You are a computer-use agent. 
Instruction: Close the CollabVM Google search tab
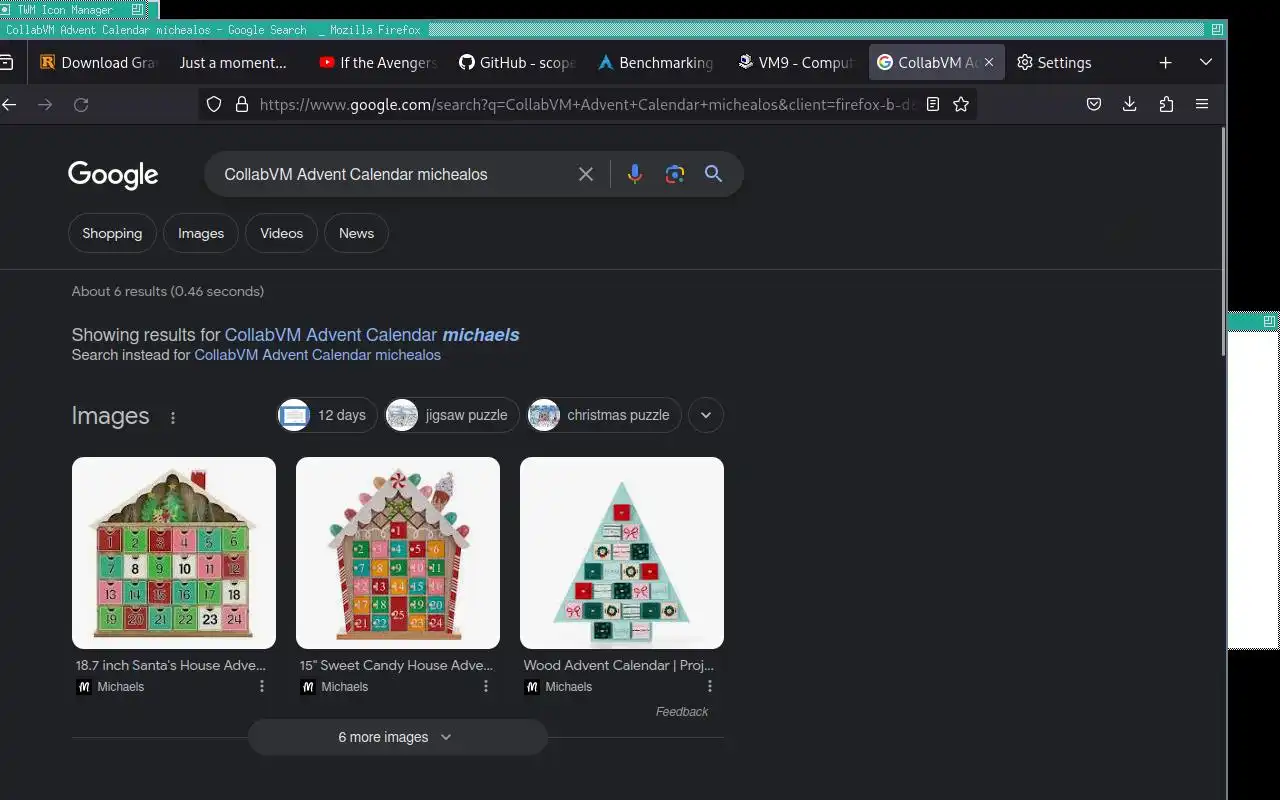coord(989,62)
